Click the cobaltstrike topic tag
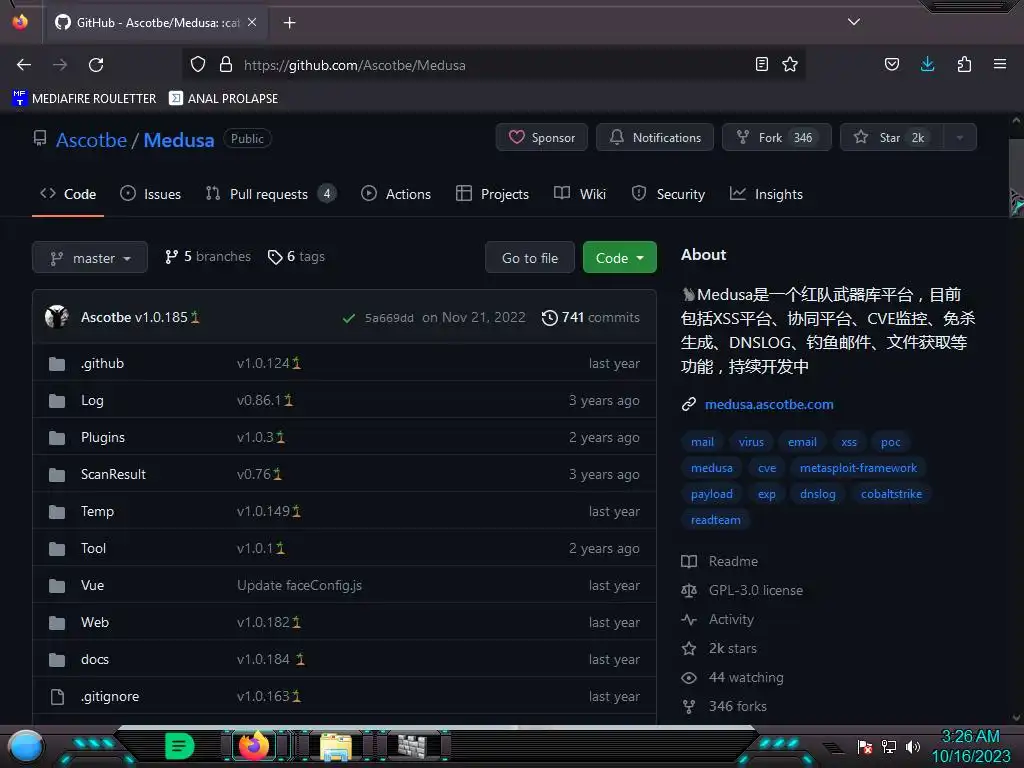This screenshot has height=768, width=1024. pyautogui.click(x=891, y=494)
